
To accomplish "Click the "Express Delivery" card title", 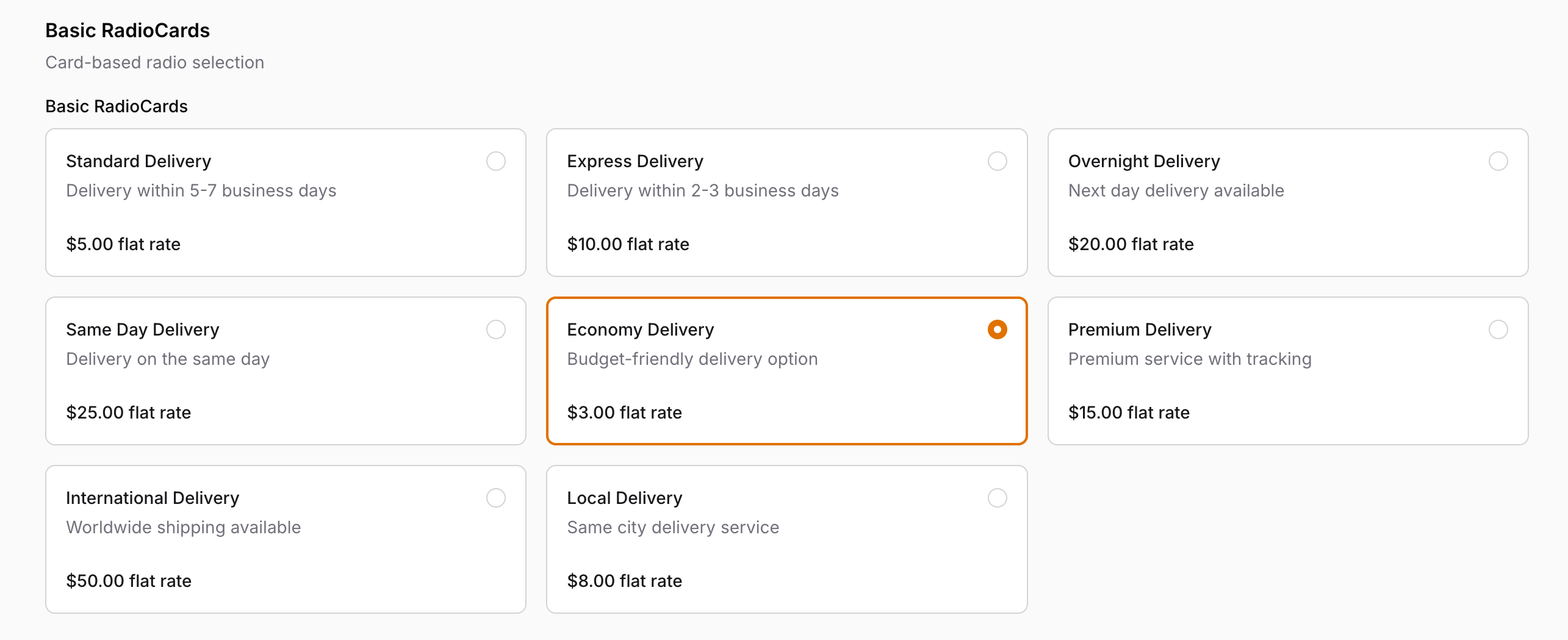I will pyautogui.click(x=635, y=161).
